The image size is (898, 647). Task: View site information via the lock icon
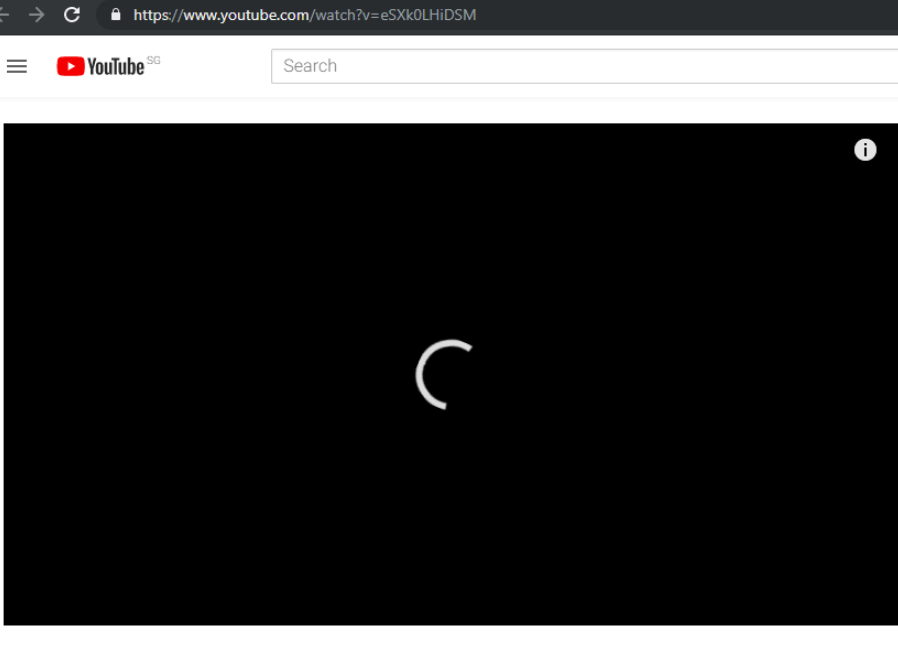point(116,15)
